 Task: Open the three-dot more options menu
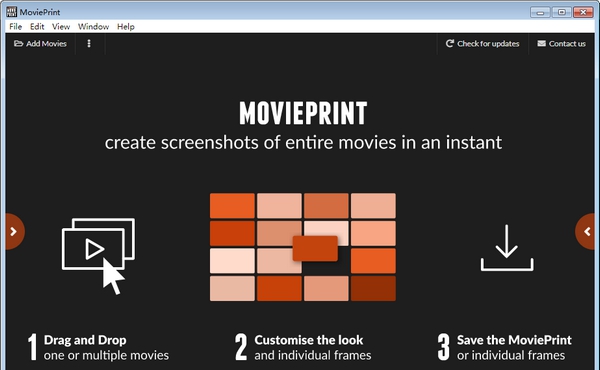tap(89, 44)
